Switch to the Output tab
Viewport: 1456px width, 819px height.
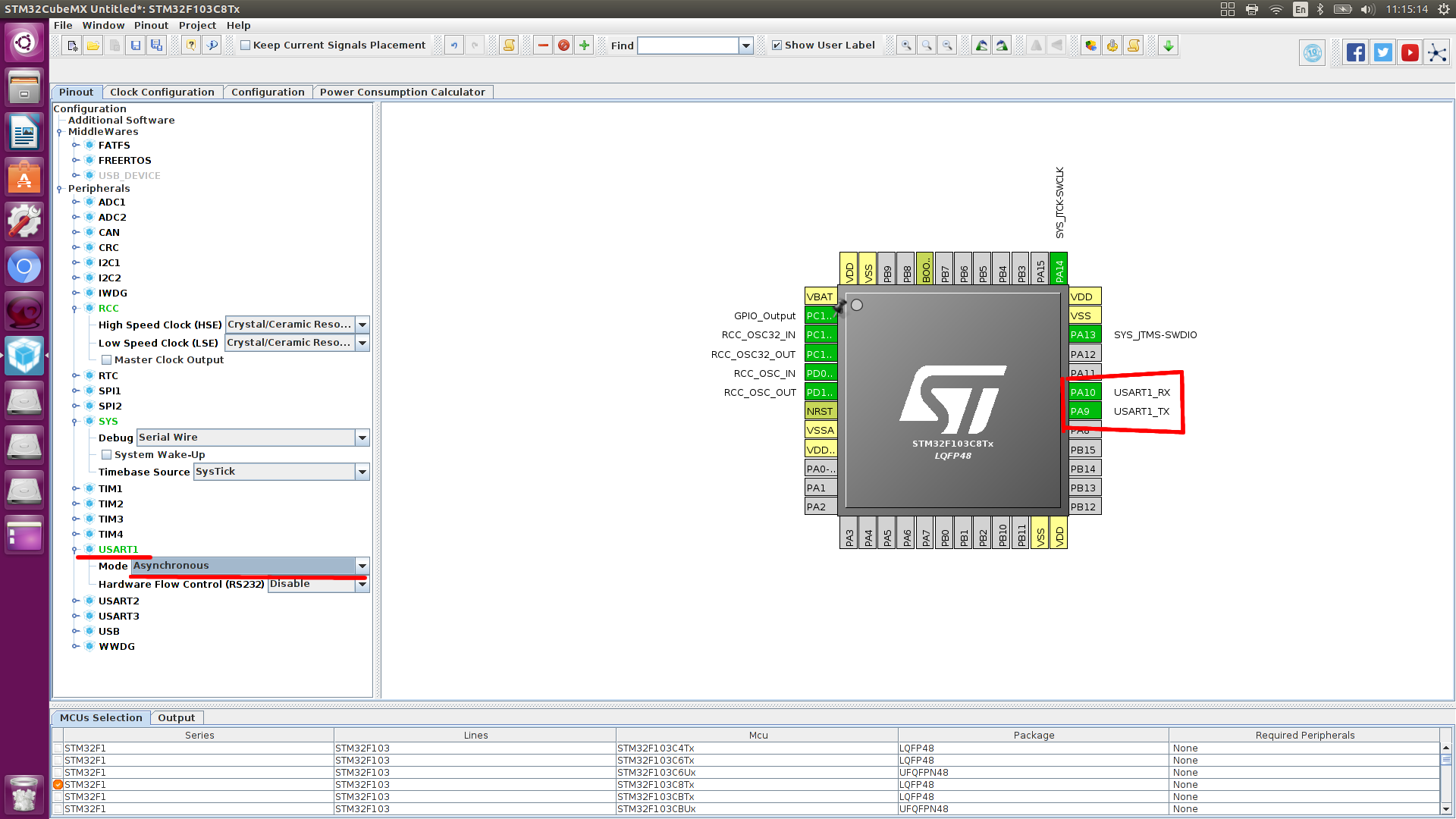click(x=176, y=717)
